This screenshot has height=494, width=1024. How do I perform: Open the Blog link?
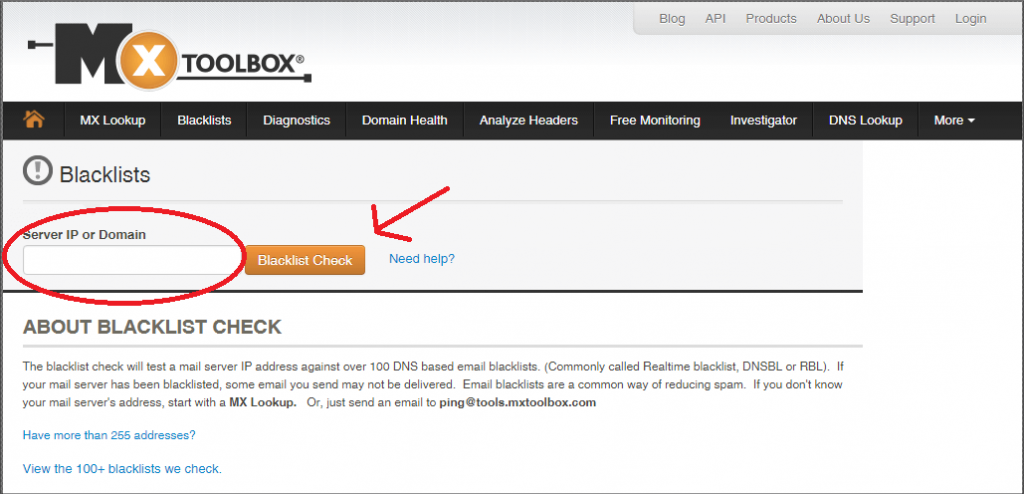click(672, 19)
